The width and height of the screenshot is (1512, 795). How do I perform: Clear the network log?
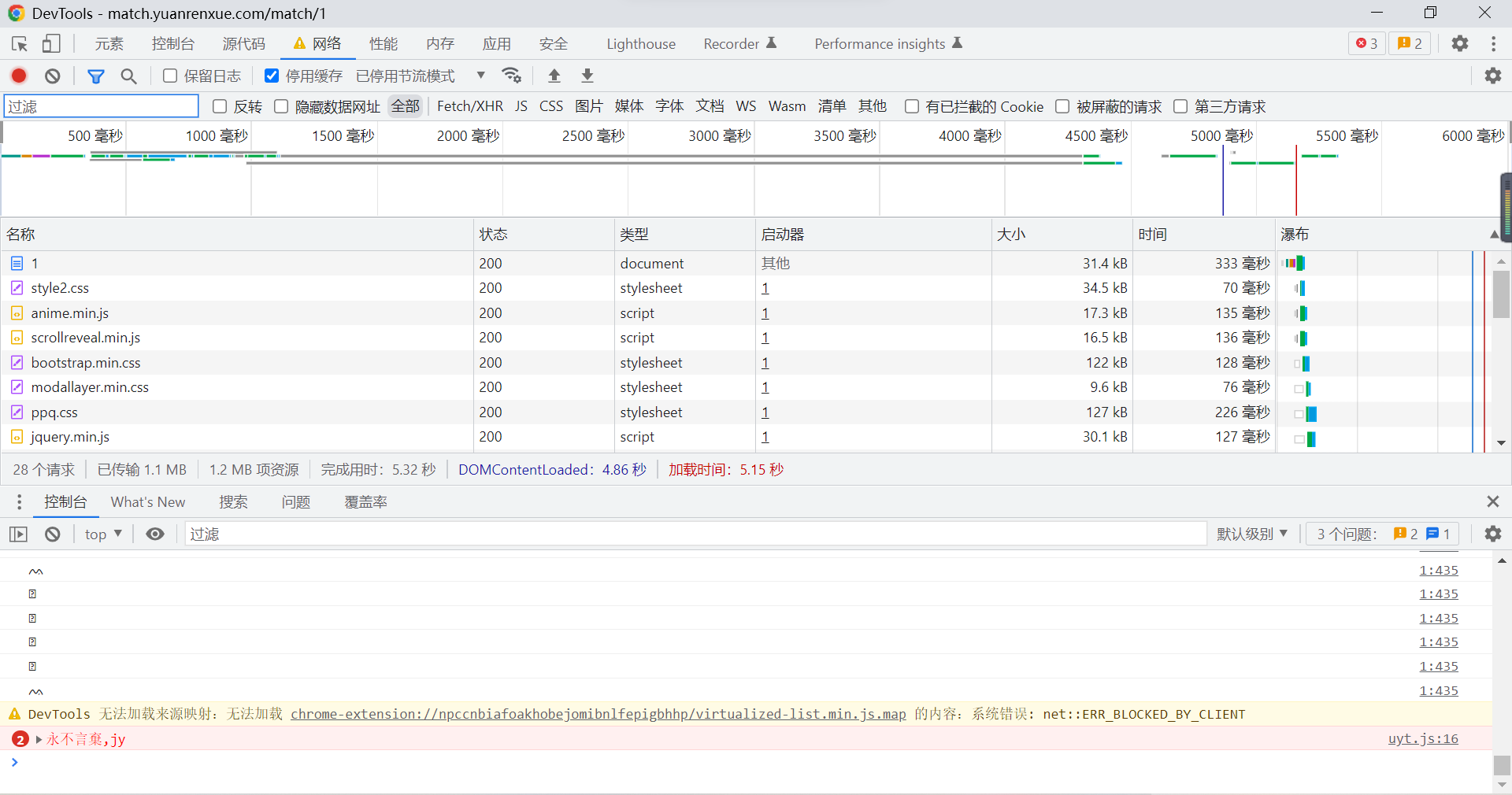(x=53, y=76)
